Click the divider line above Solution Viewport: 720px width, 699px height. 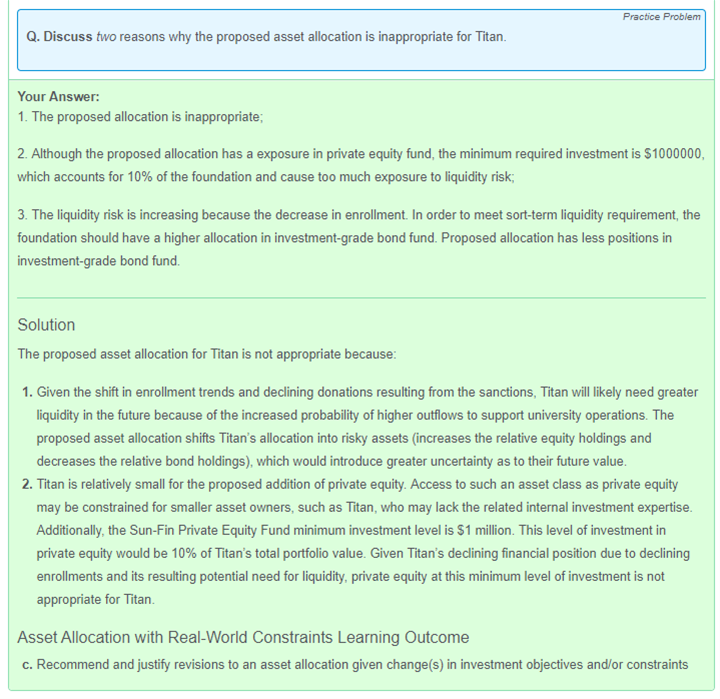click(360, 298)
